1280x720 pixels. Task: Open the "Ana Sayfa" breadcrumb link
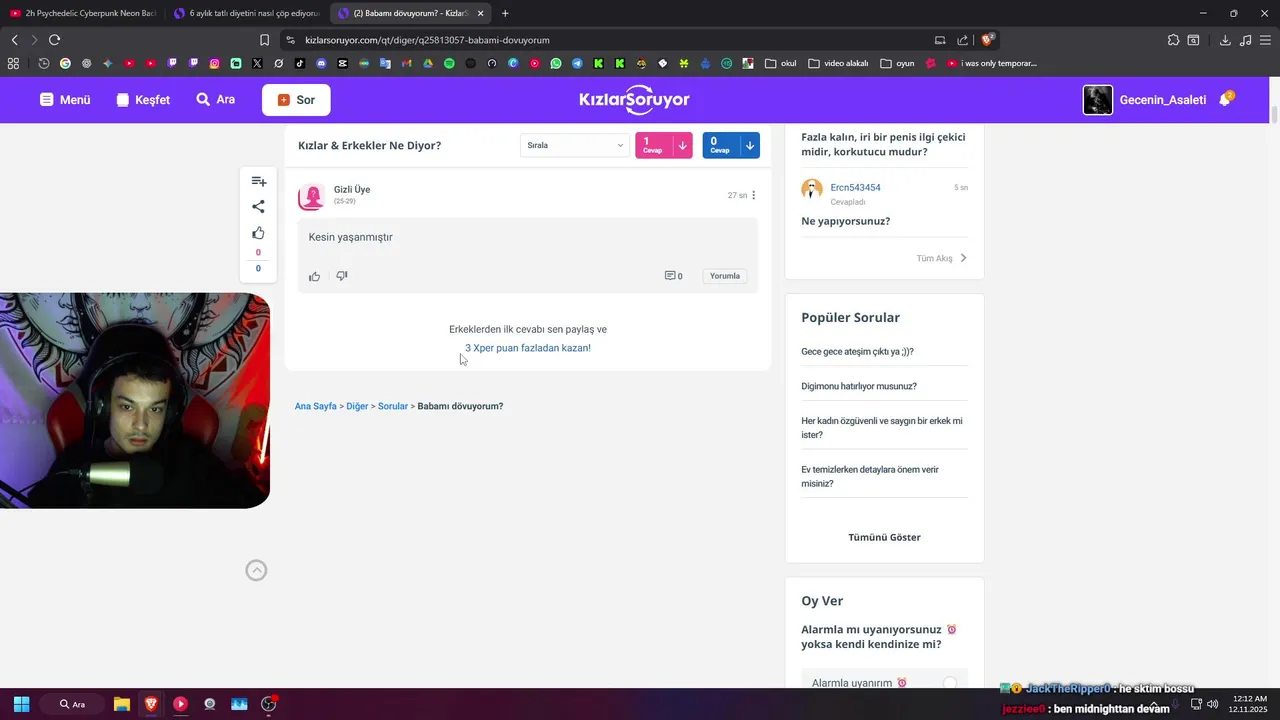pyautogui.click(x=316, y=406)
